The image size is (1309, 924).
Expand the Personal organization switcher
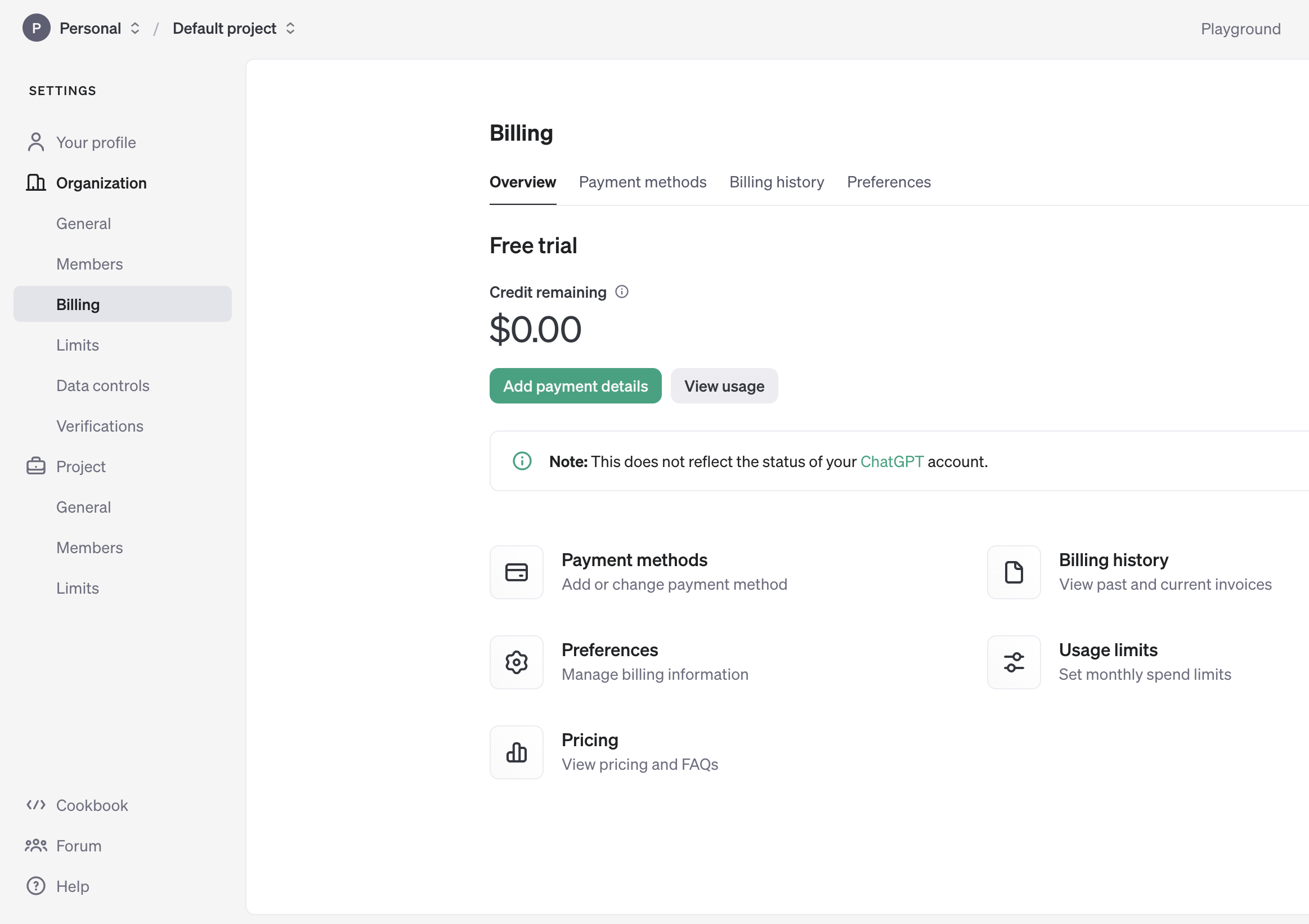coord(135,28)
